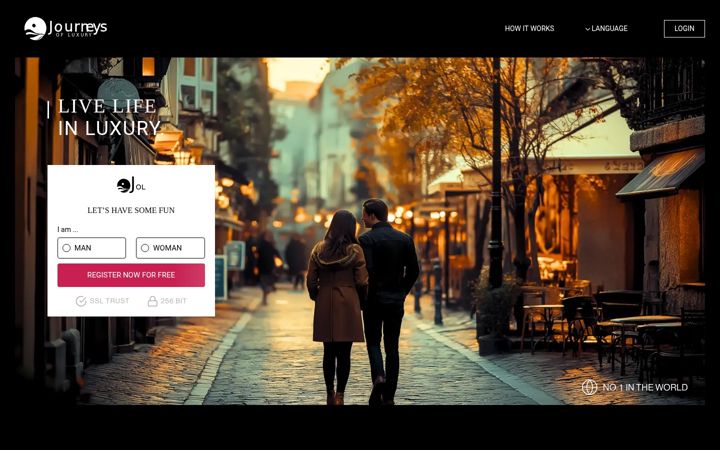Click the 256 BIT padlock icon
Image resolution: width=720 pixels, height=450 pixels.
tap(152, 301)
